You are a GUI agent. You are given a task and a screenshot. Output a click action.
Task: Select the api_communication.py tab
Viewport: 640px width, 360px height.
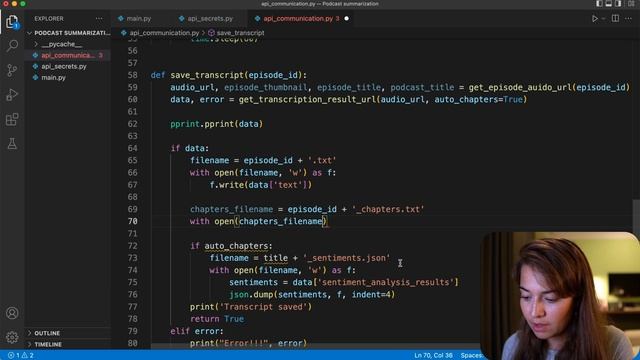[298, 18]
